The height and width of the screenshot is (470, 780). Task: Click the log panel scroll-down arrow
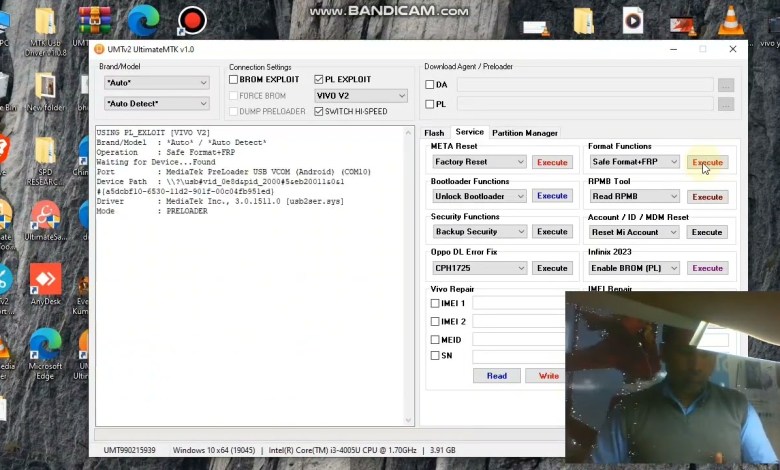click(x=408, y=420)
